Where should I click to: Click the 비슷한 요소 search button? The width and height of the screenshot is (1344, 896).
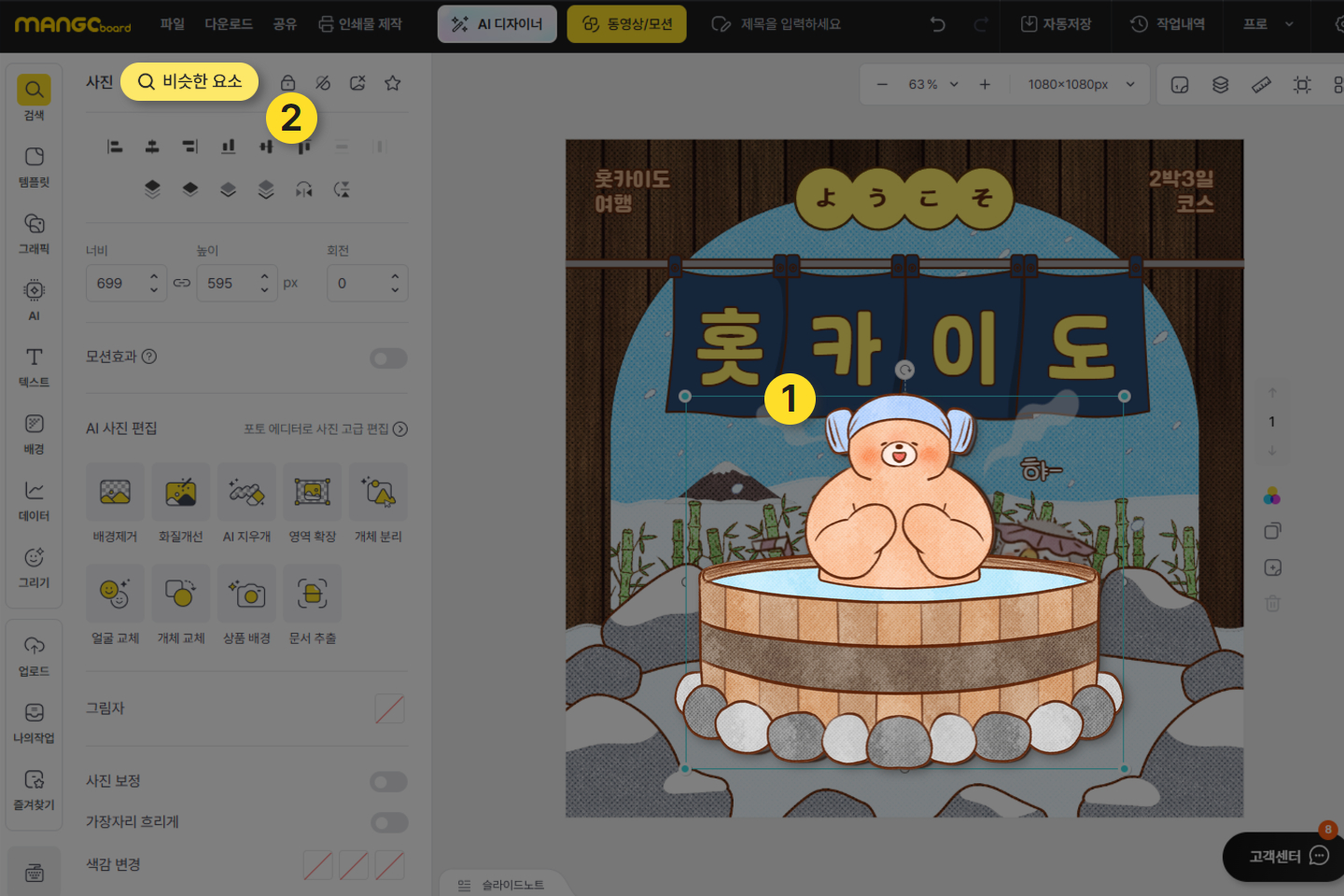pyautogui.click(x=189, y=82)
